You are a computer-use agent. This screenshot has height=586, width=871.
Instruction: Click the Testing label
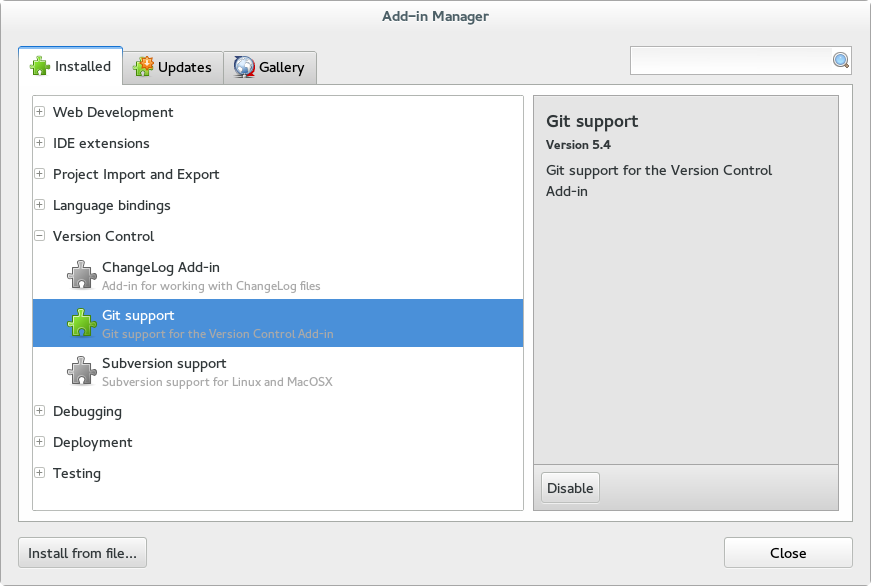click(77, 474)
